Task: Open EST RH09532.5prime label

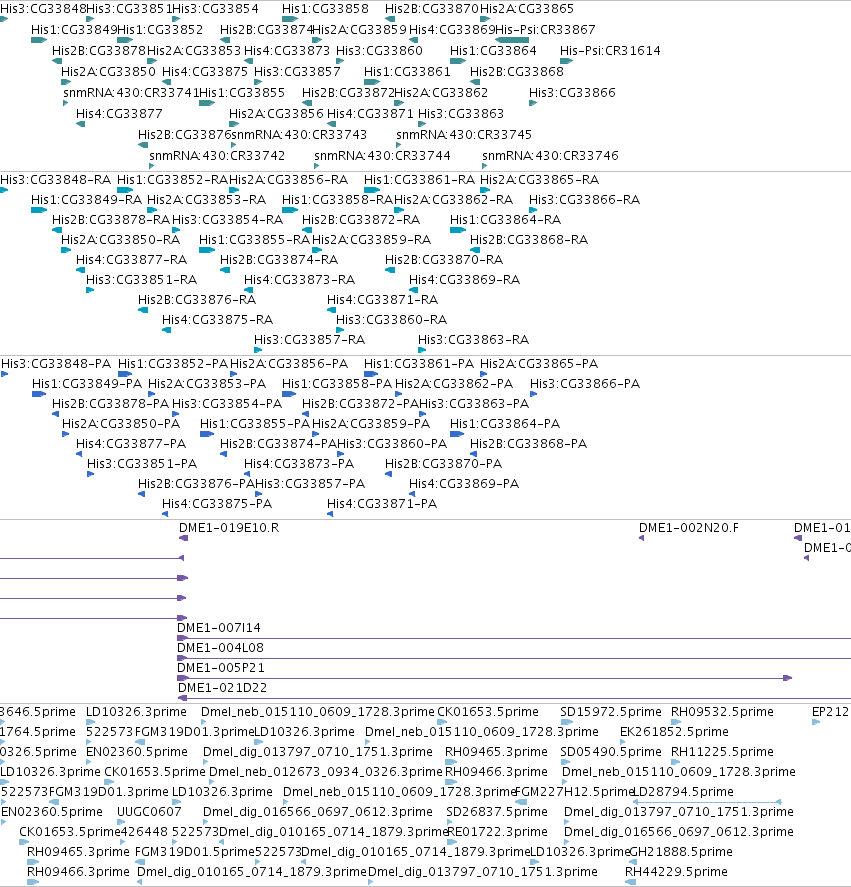Action: [x=721, y=711]
